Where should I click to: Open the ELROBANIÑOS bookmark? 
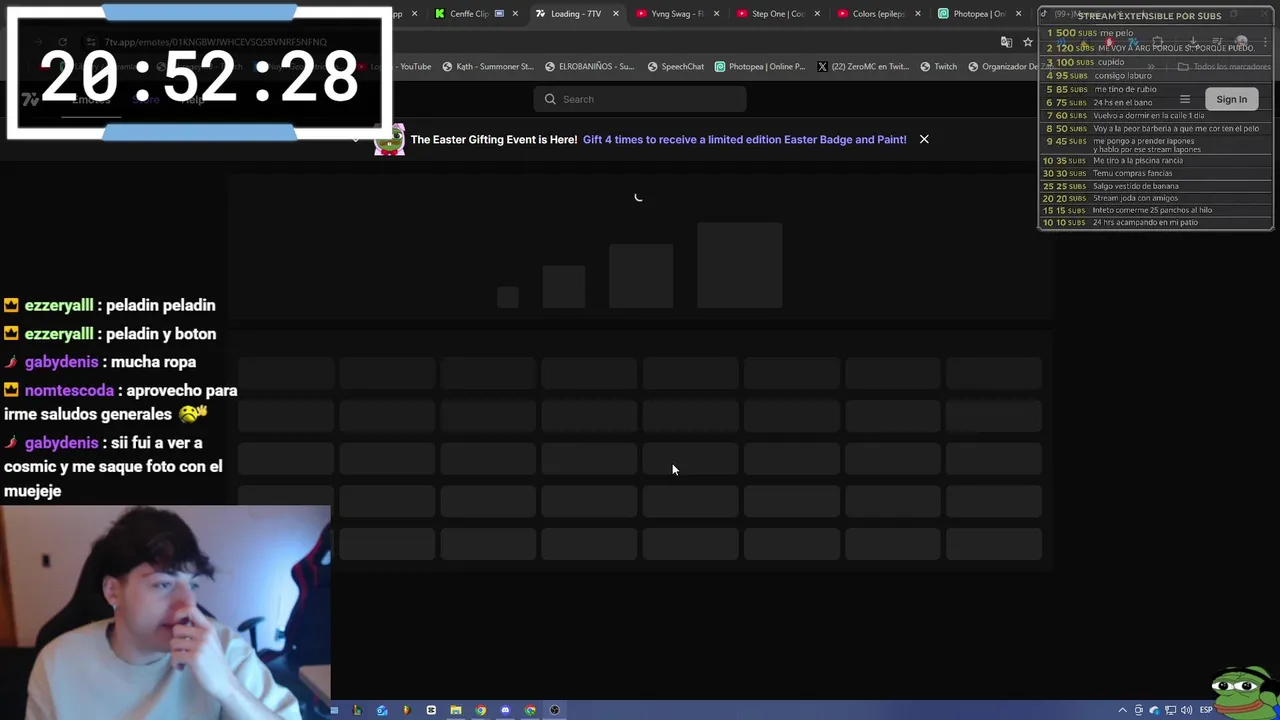tap(590, 67)
